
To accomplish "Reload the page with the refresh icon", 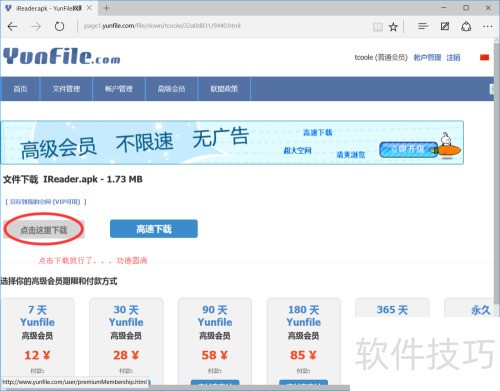I will (x=59, y=26).
